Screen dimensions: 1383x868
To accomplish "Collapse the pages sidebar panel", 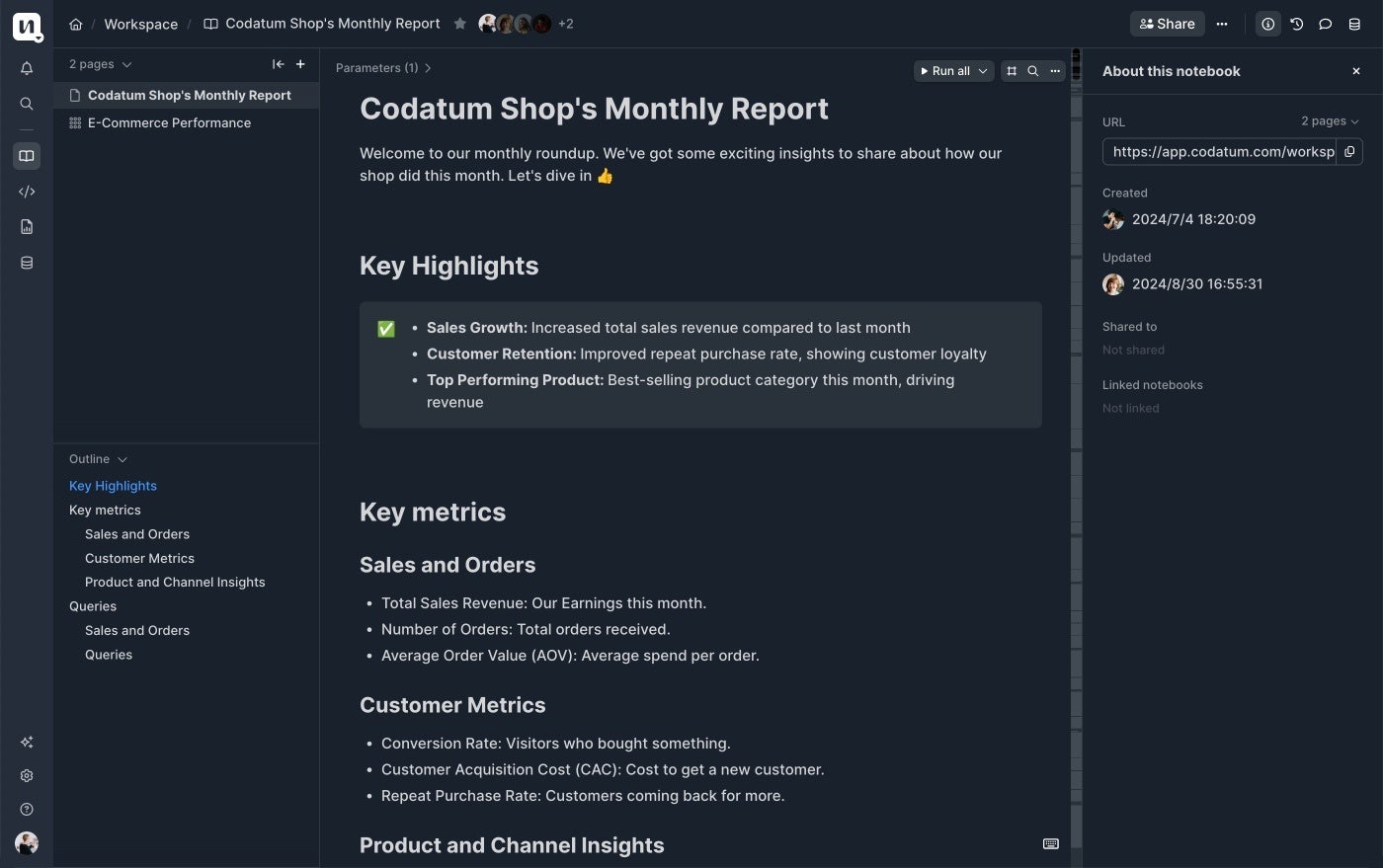I will point(279,64).
